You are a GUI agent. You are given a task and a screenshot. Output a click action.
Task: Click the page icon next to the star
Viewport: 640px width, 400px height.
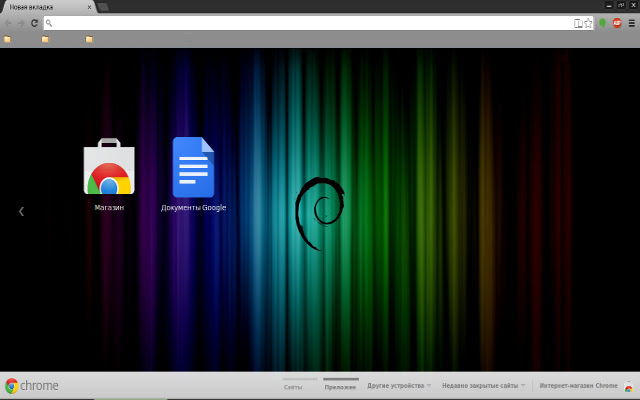tap(578, 23)
